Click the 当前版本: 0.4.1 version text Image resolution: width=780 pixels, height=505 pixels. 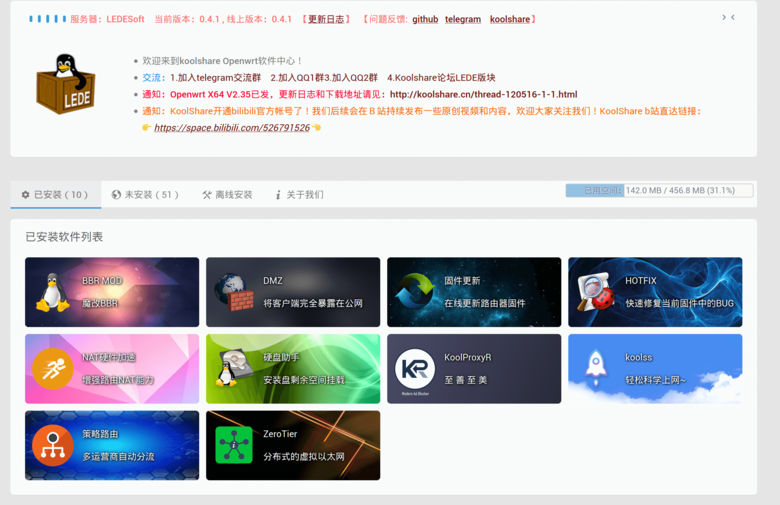[187, 19]
